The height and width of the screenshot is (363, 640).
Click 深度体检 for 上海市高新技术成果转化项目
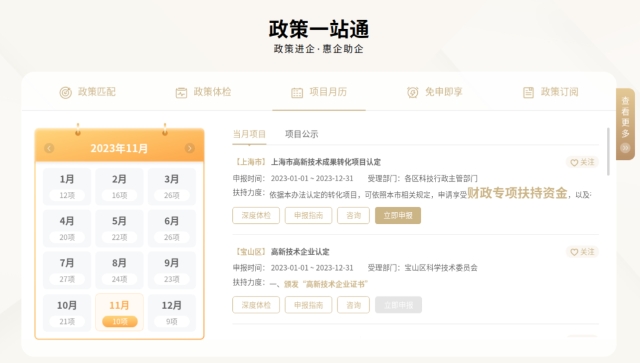pyautogui.click(x=256, y=216)
